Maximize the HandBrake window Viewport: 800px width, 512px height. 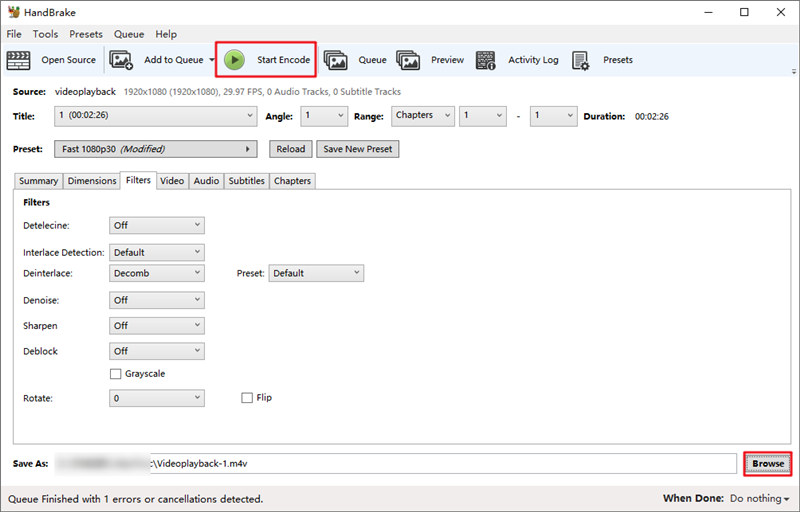tap(744, 12)
